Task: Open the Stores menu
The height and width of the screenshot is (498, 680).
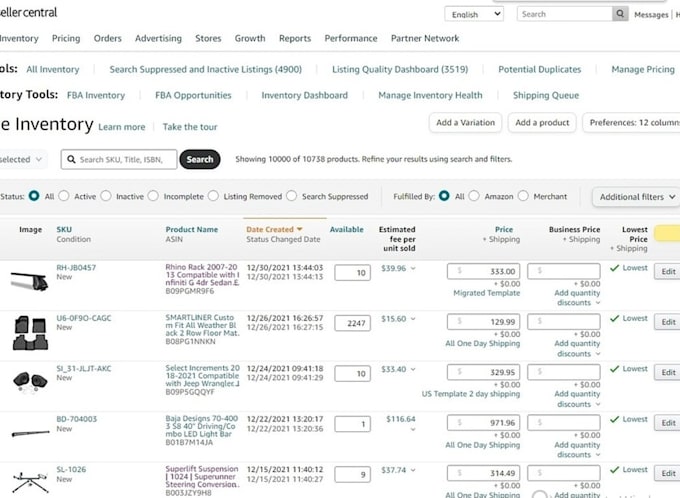Action: click(208, 38)
